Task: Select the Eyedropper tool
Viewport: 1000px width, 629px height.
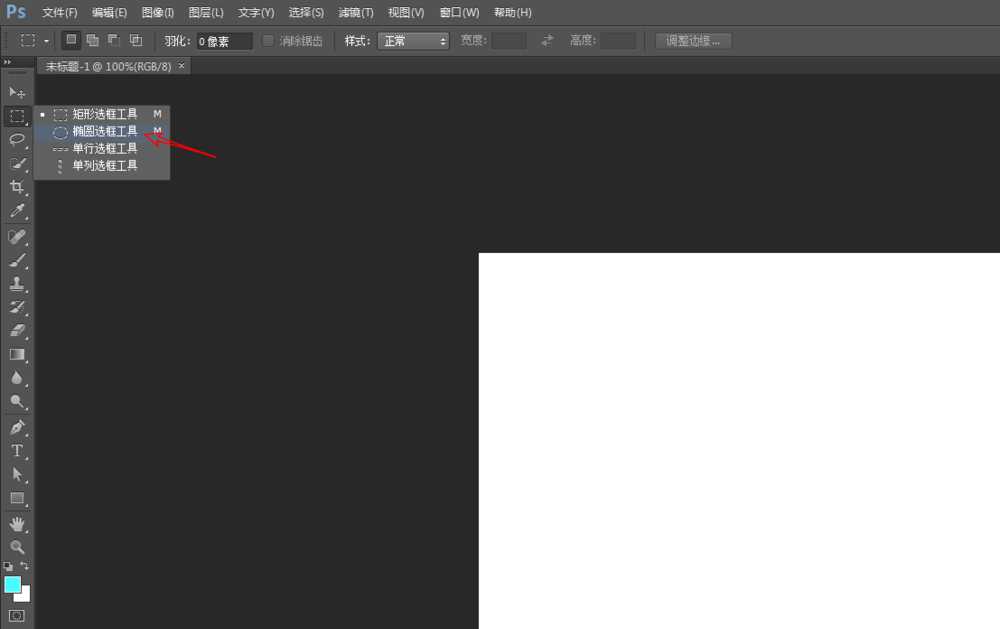Action: click(x=17, y=211)
